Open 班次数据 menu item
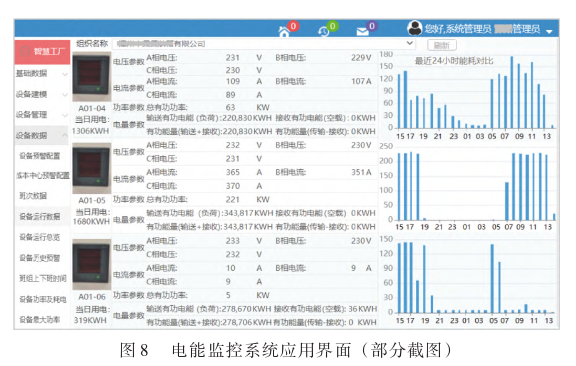Image resolution: width=576 pixels, height=366 pixels. (33, 196)
